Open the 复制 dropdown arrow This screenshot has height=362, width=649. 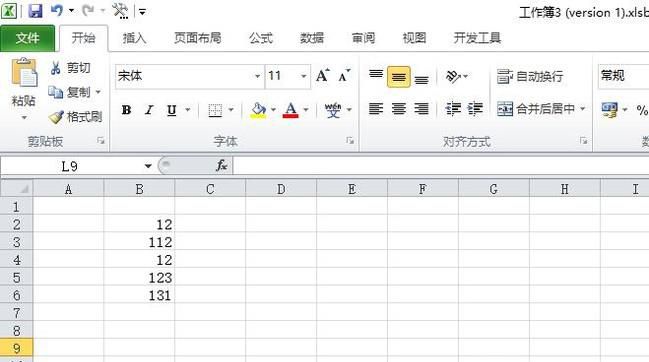click(x=98, y=92)
